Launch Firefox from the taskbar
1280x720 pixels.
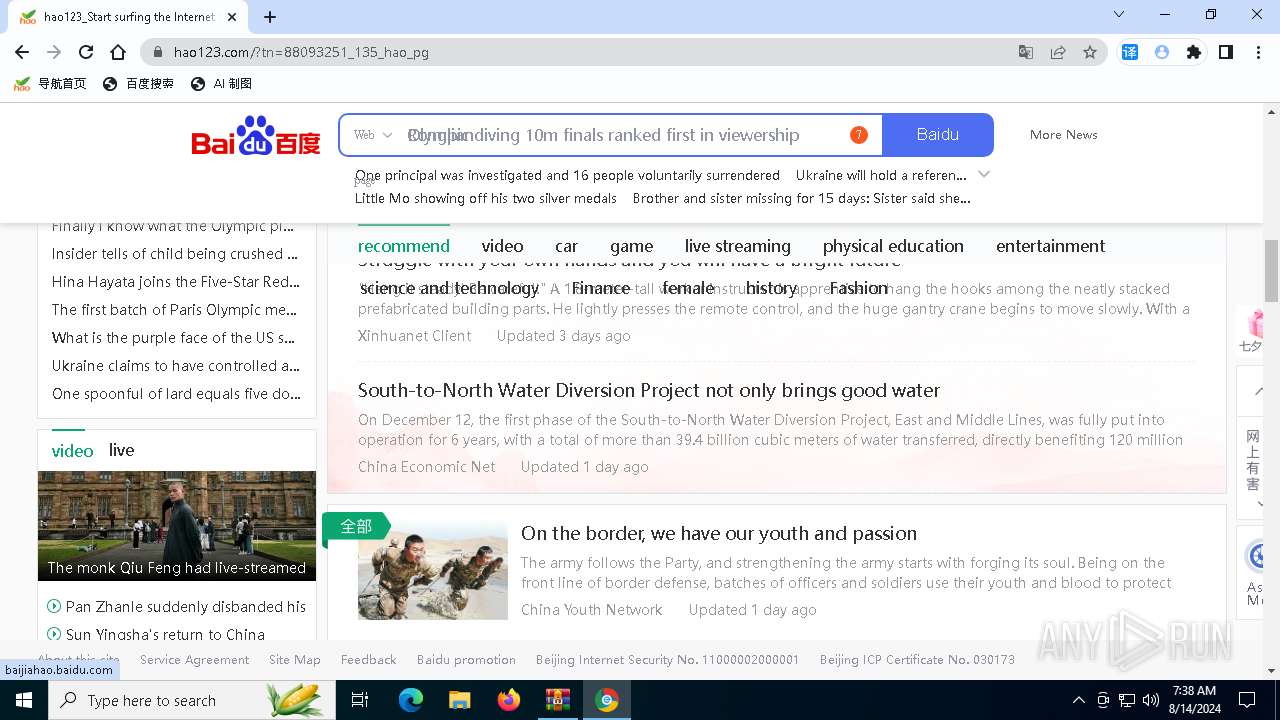point(509,700)
